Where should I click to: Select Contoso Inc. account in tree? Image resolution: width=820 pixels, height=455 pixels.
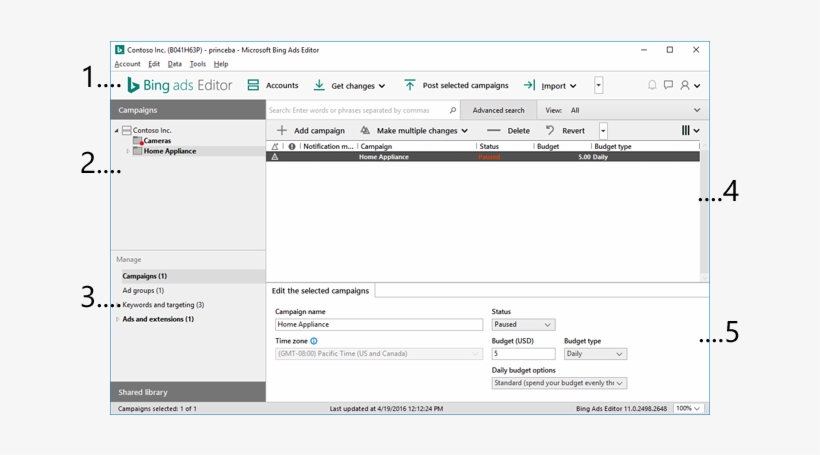coord(152,130)
